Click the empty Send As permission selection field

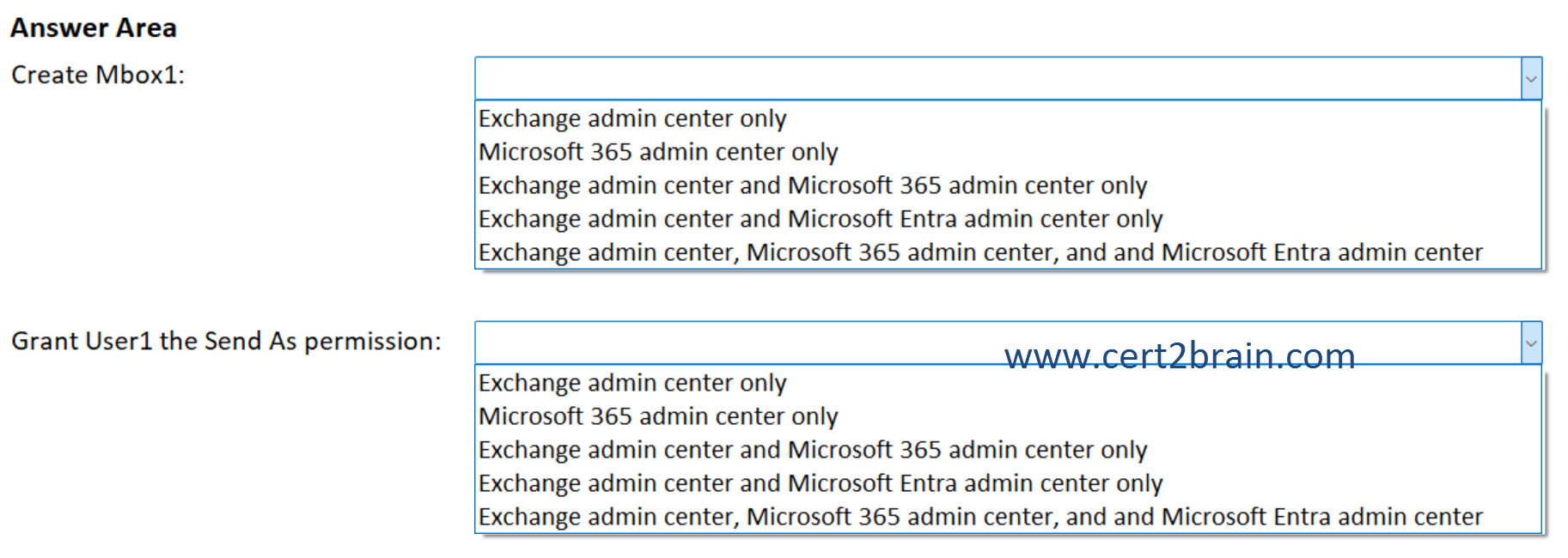click(x=739, y=343)
